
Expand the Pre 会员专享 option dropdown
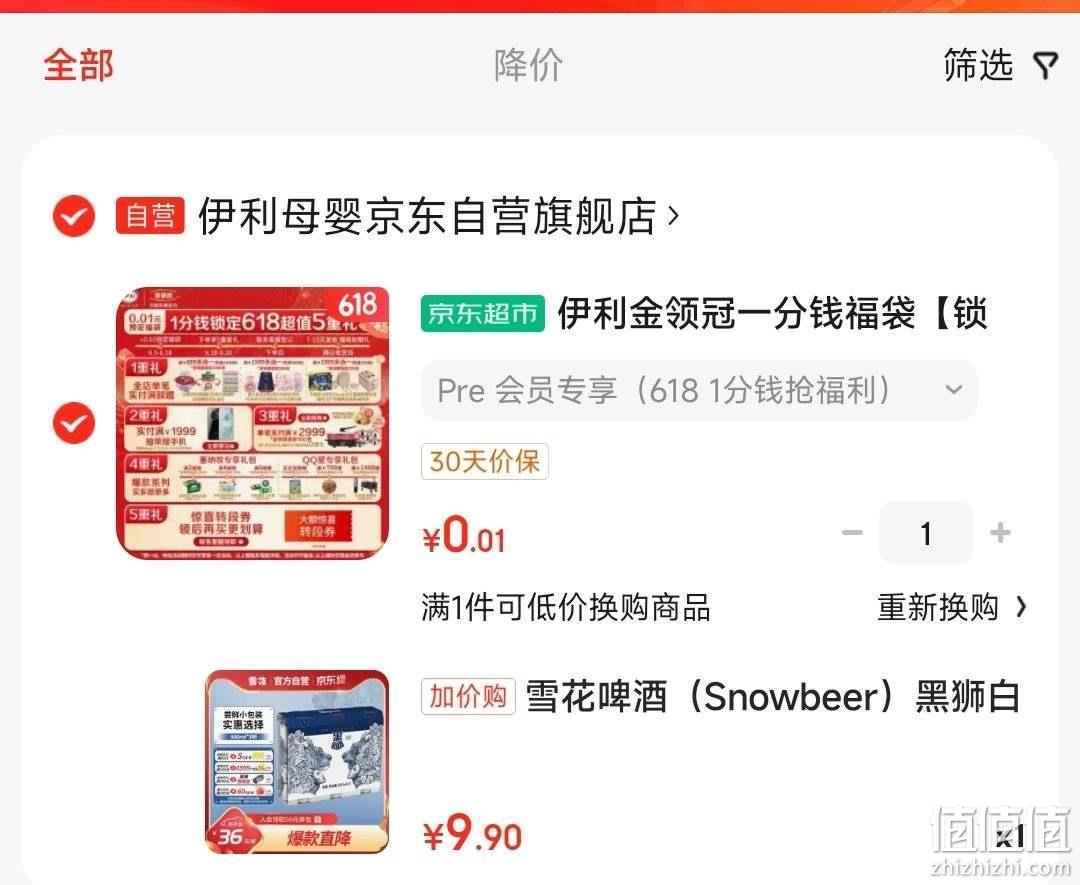point(699,391)
